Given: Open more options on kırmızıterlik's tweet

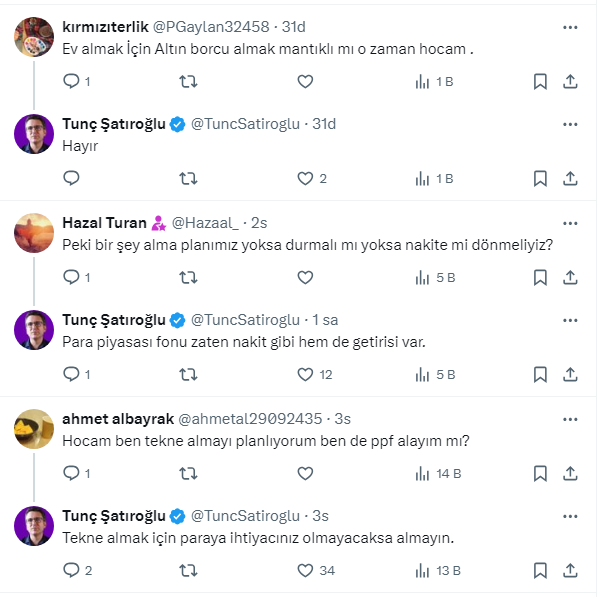Looking at the screenshot, I should [x=570, y=27].
